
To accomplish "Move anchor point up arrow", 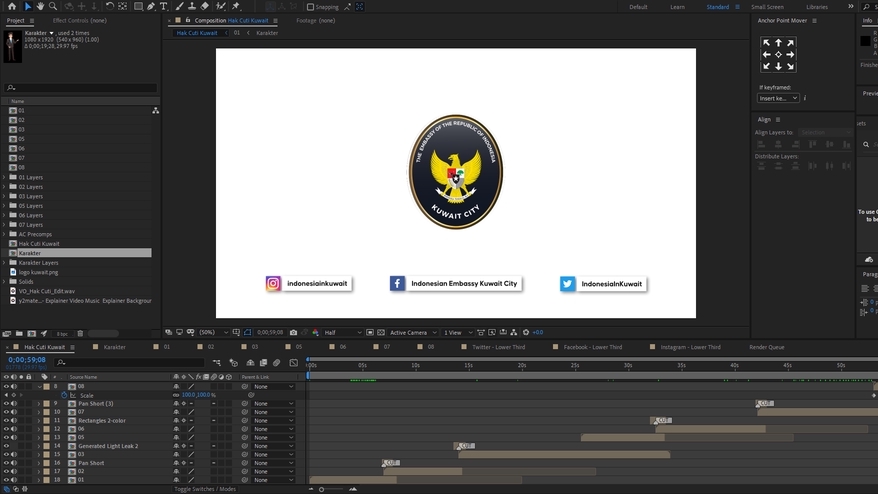I will [x=778, y=43].
